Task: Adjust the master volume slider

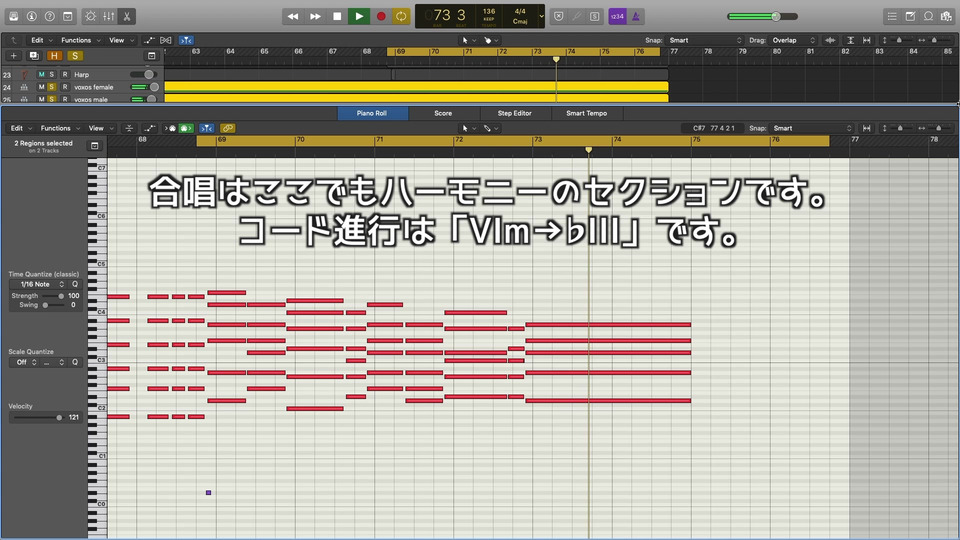Action: pyautogui.click(x=762, y=17)
